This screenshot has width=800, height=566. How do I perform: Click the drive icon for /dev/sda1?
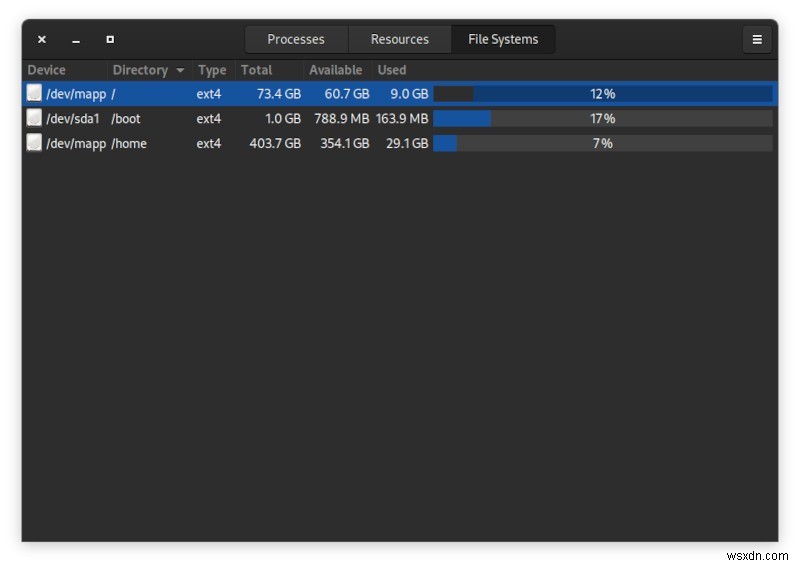click(x=34, y=118)
